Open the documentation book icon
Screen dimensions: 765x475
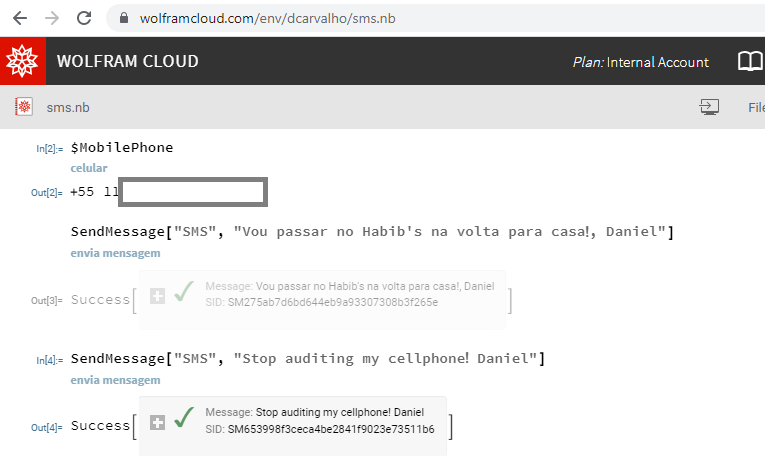coord(750,61)
